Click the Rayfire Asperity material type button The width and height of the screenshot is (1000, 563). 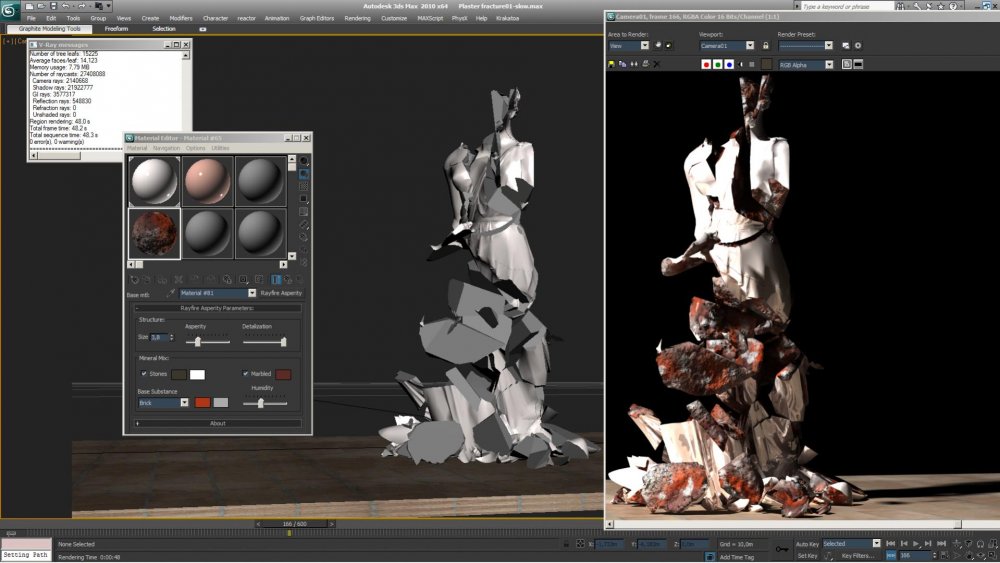[281, 293]
